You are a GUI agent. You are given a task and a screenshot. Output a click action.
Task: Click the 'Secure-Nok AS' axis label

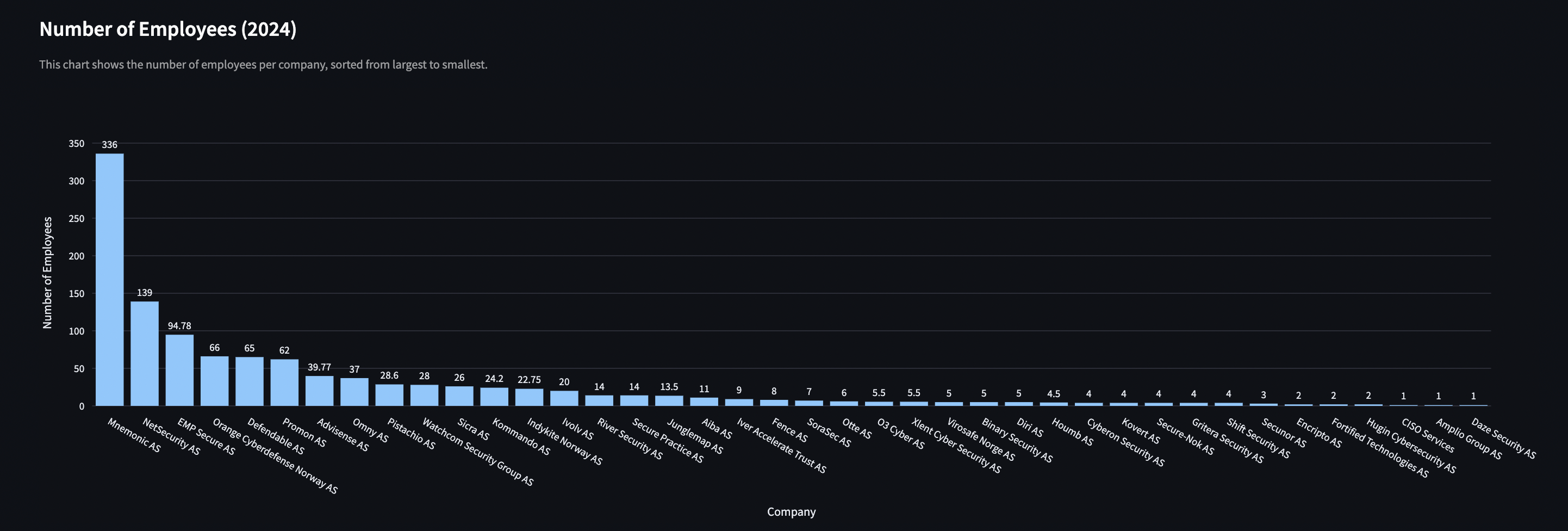[x=1185, y=436]
